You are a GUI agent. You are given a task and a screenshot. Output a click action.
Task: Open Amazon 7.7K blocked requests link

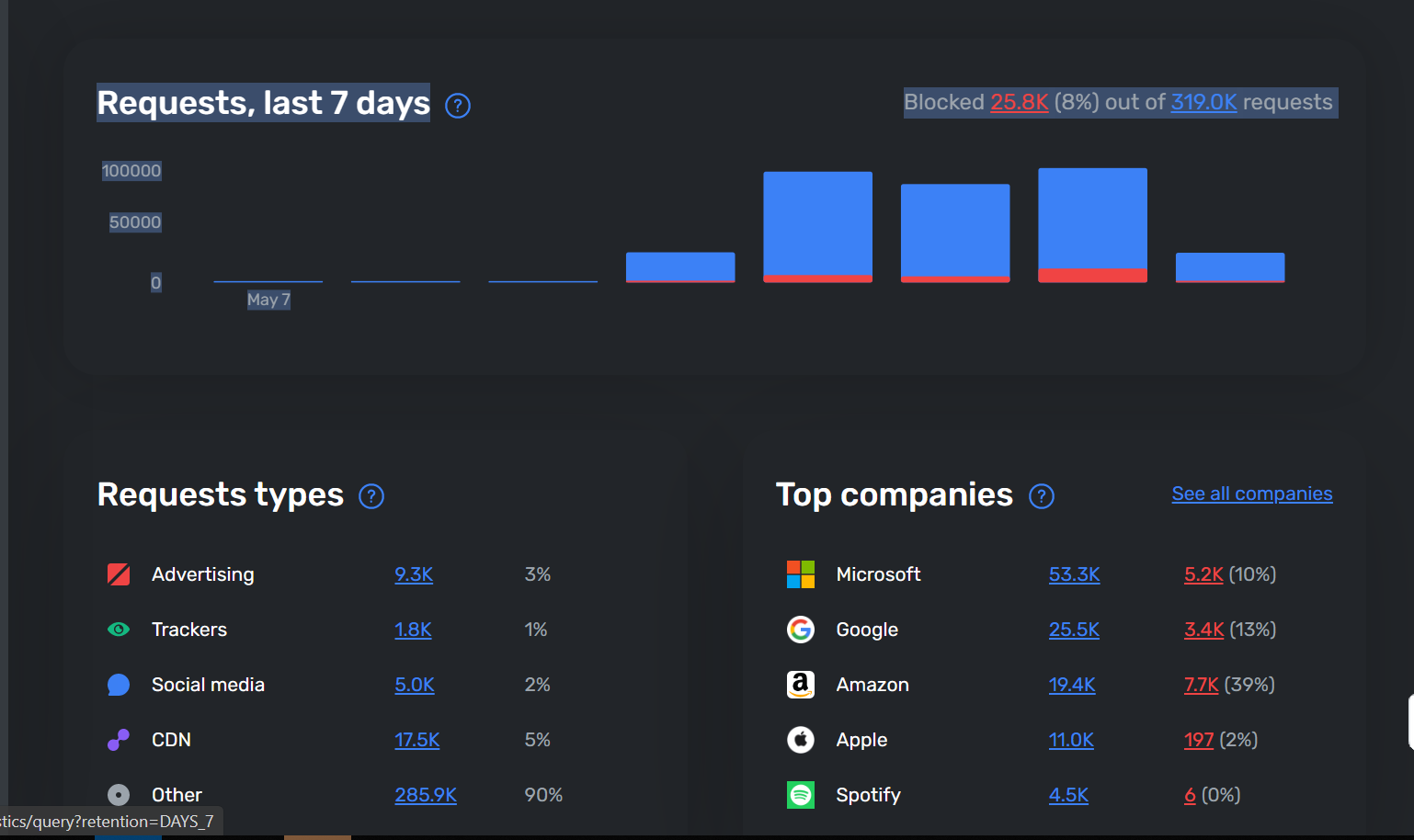tap(1202, 685)
